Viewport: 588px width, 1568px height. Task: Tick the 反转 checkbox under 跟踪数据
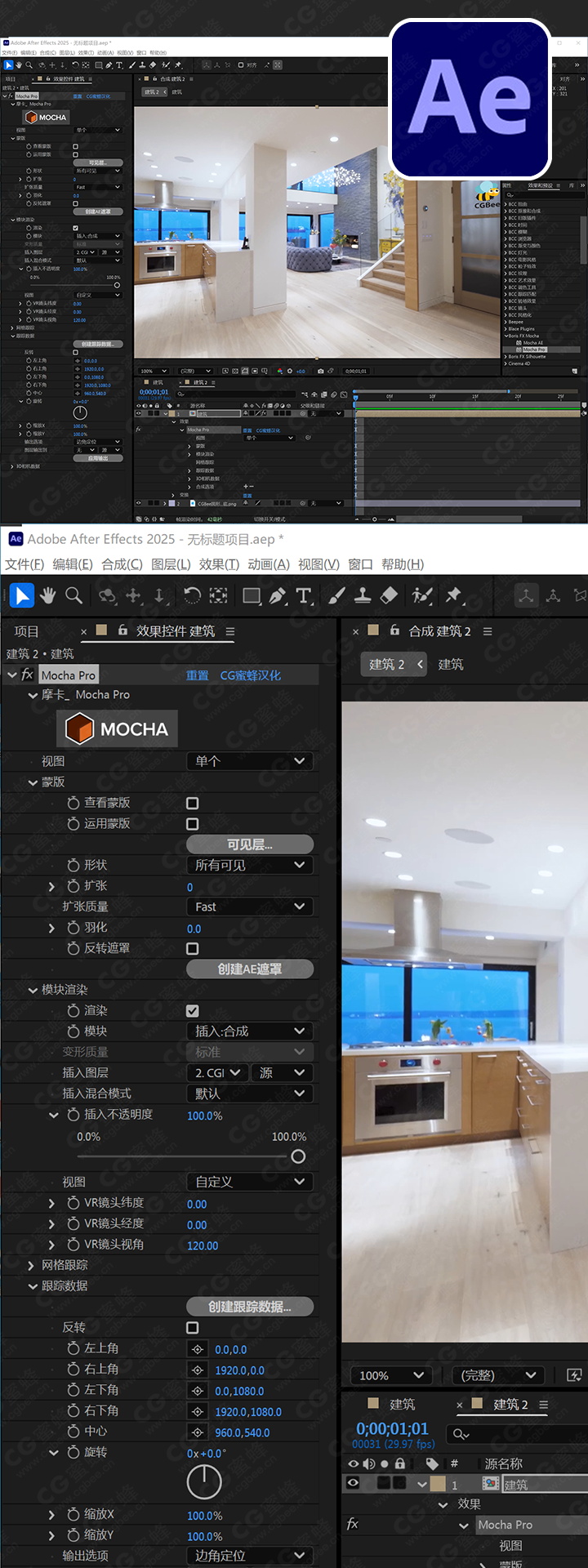[193, 1328]
